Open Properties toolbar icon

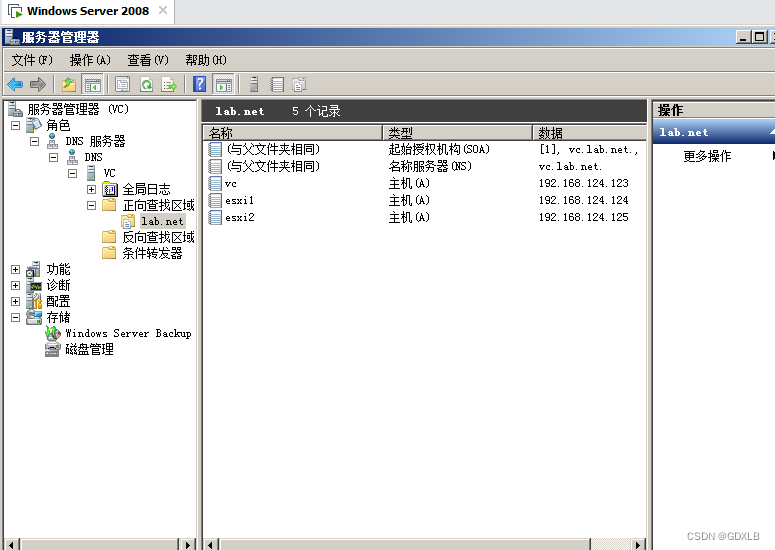click(x=123, y=85)
